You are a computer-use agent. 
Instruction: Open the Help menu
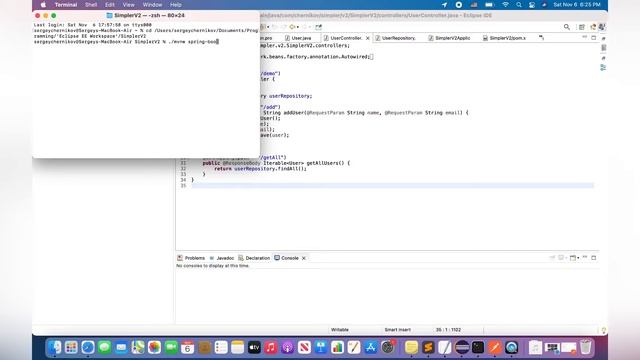tap(176, 5)
